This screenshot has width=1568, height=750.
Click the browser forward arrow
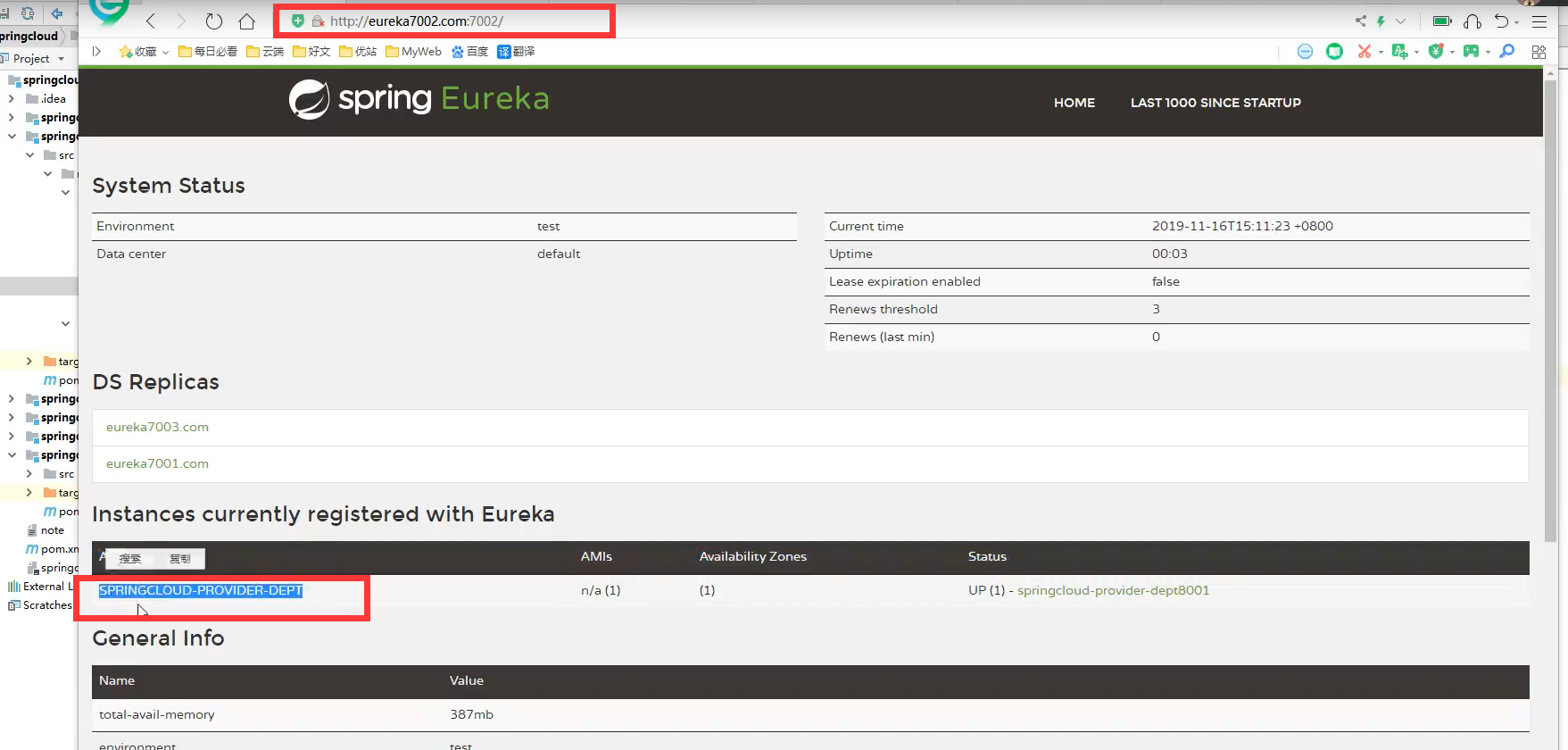tap(181, 21)
